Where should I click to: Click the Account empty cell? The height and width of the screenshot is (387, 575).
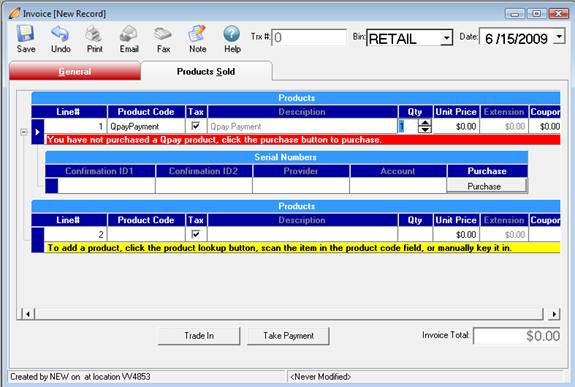pyautogui.click(x=398, y=186)
